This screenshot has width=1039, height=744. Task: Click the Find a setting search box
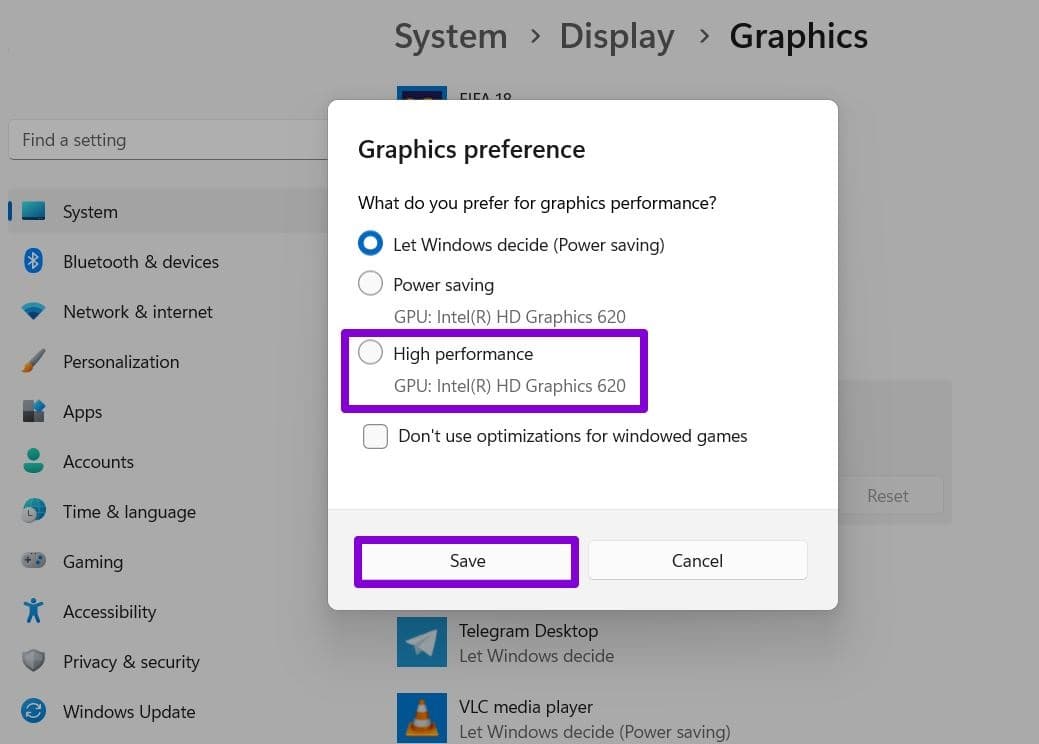pos(168,140)
